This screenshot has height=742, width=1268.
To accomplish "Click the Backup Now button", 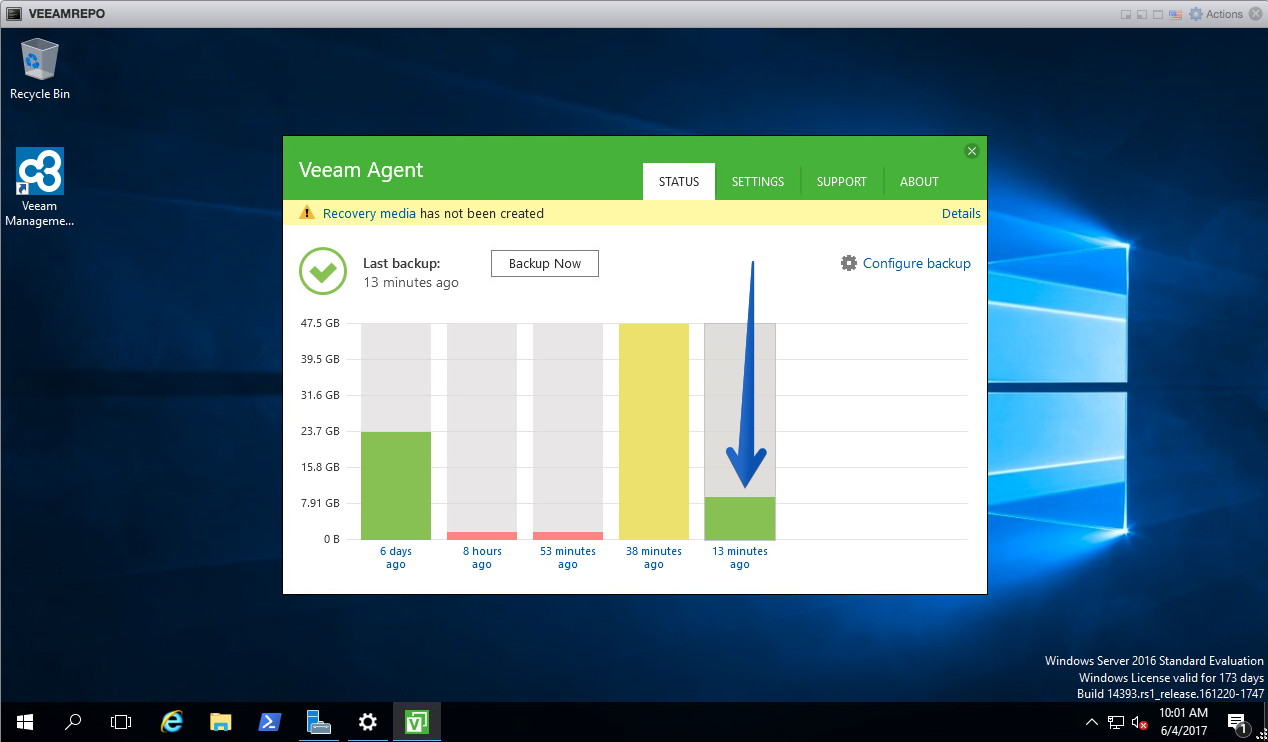I will coord(545,263).
